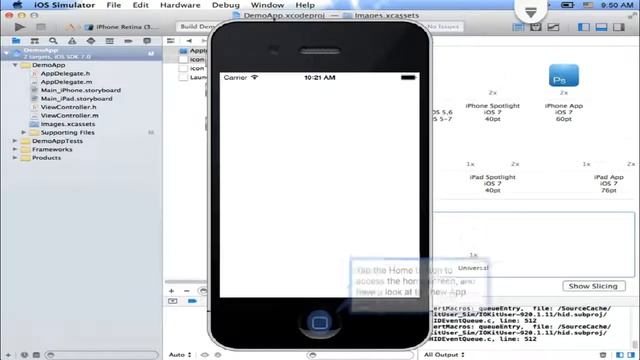Show the Breakpoint navigator
The height and width of the screenshot is (360, 640).
128,41
